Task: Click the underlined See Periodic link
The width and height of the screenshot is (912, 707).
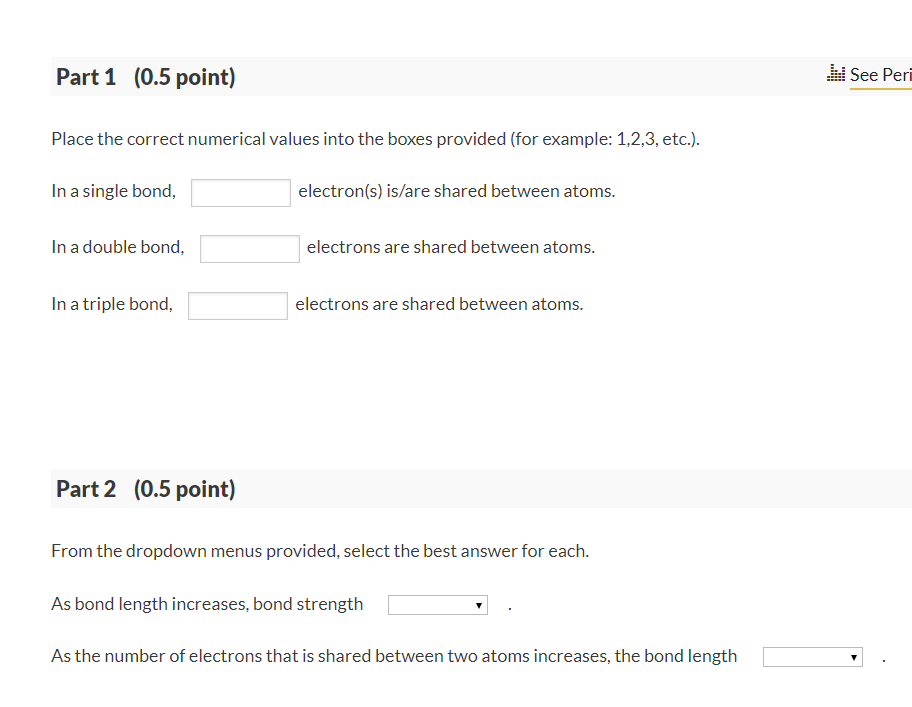Action: tap(878, 74)
